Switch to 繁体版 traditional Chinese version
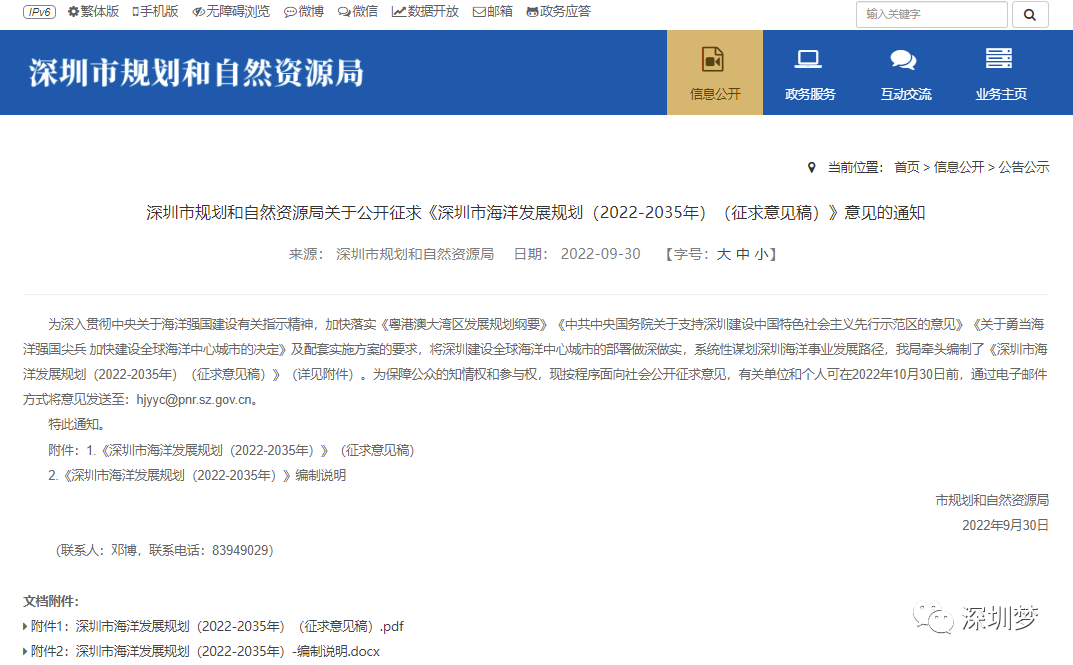 (x=100, y=12)
